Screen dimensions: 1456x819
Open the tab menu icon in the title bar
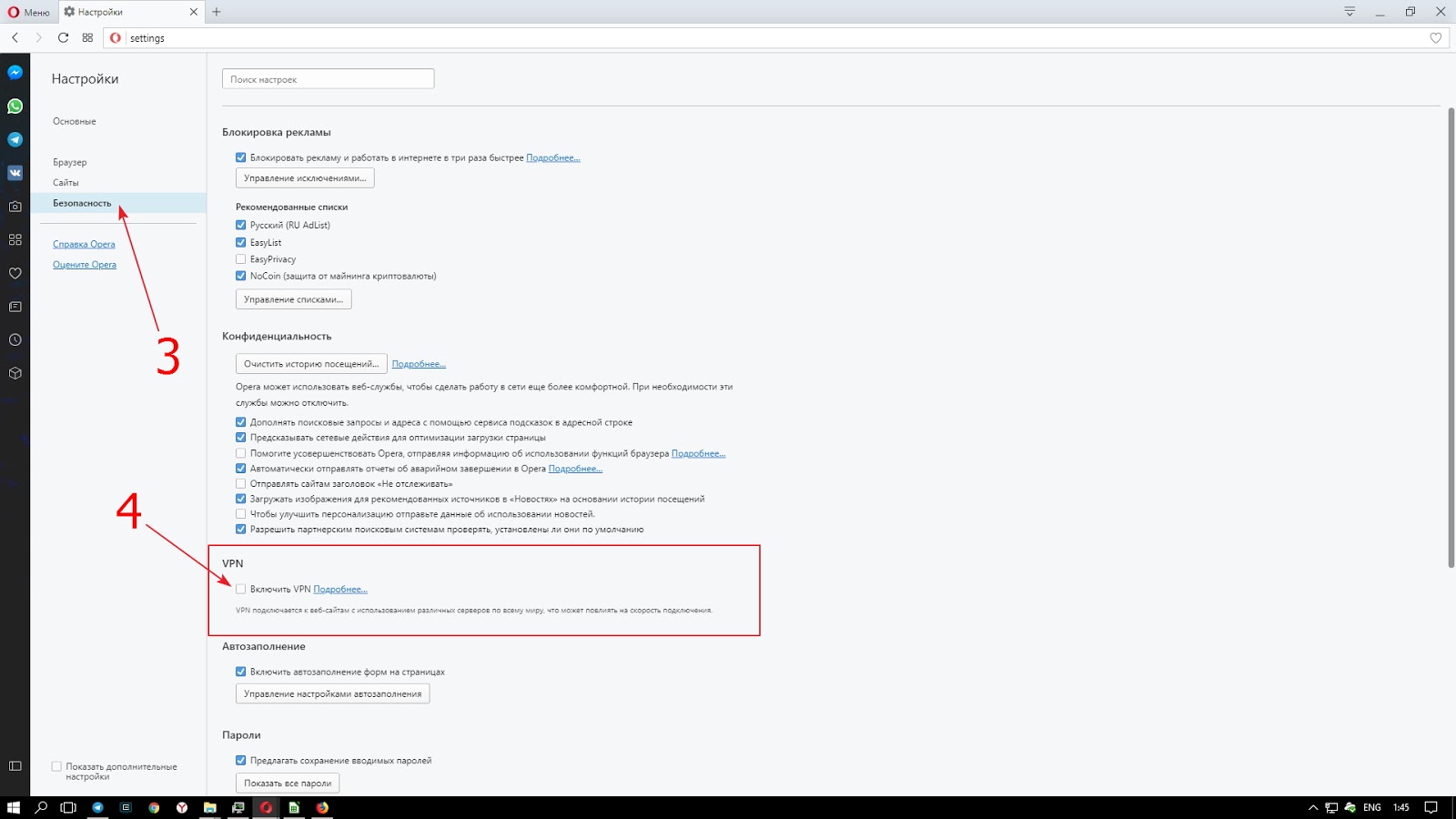[x=1350, y=12]
